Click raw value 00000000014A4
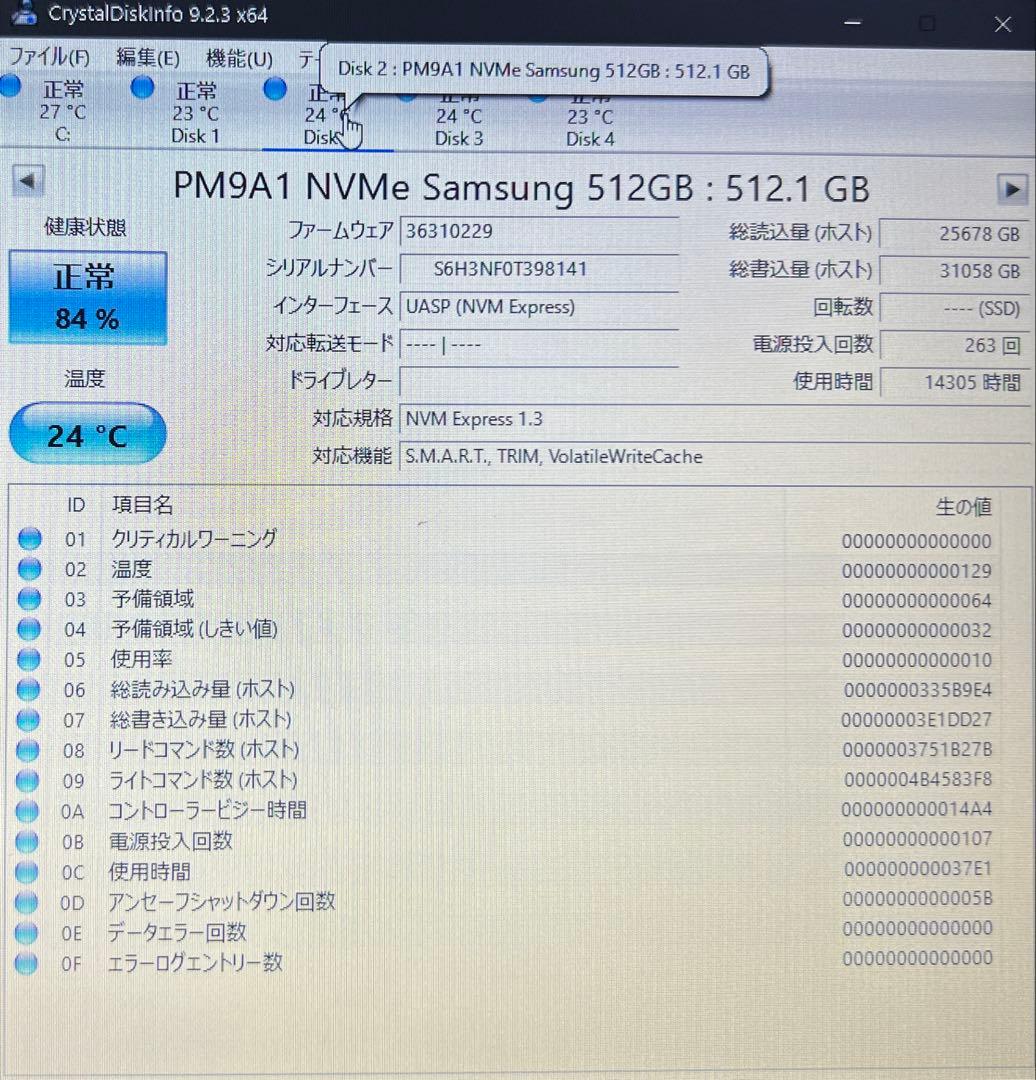The height and width of the screenshot is (1080, 1036). (916, 809)
